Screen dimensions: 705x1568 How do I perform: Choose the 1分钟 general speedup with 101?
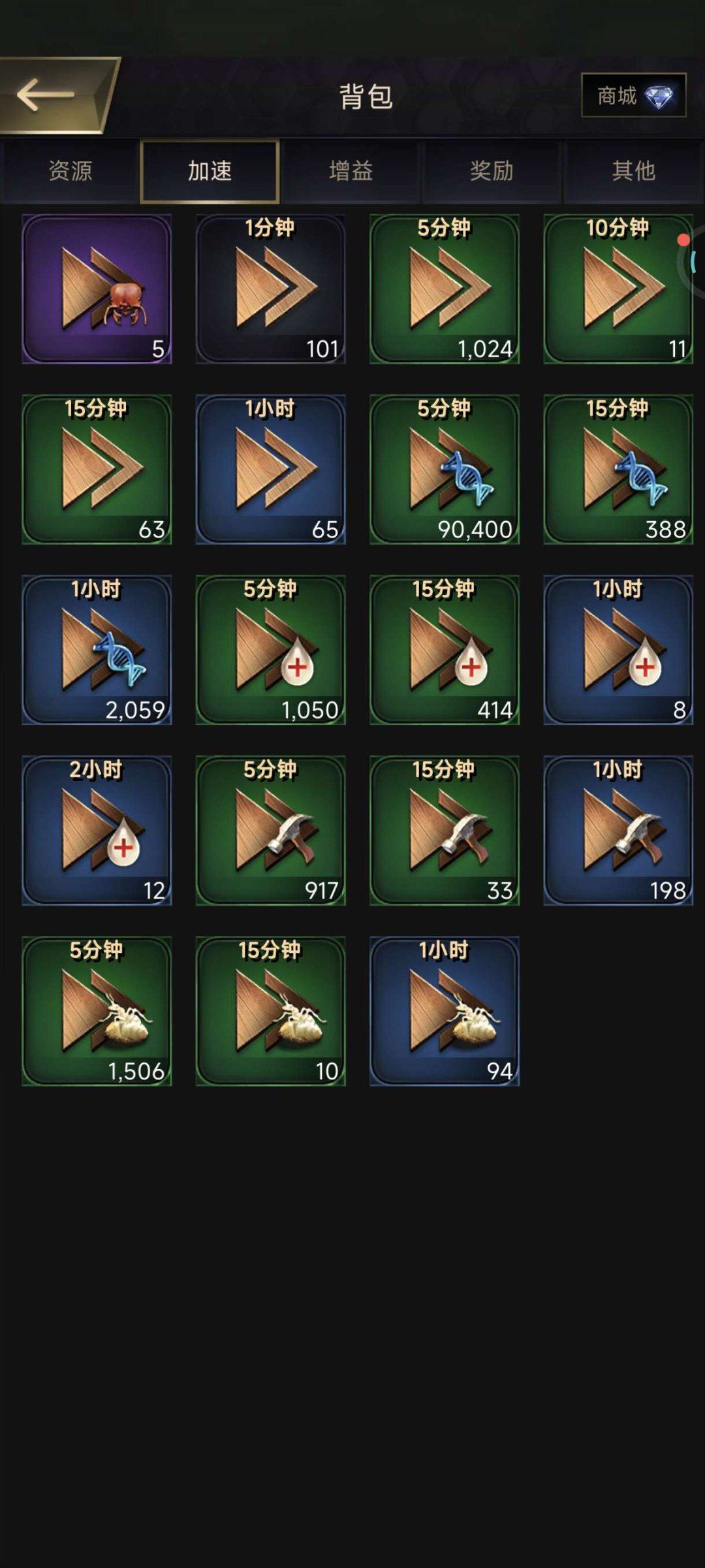coord(270,289)
